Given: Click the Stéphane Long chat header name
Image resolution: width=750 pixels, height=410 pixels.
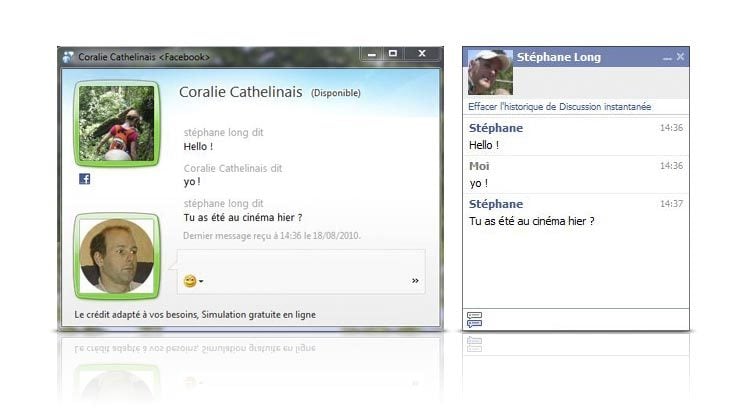Looking at the screenshot, I should pos(559,57).
